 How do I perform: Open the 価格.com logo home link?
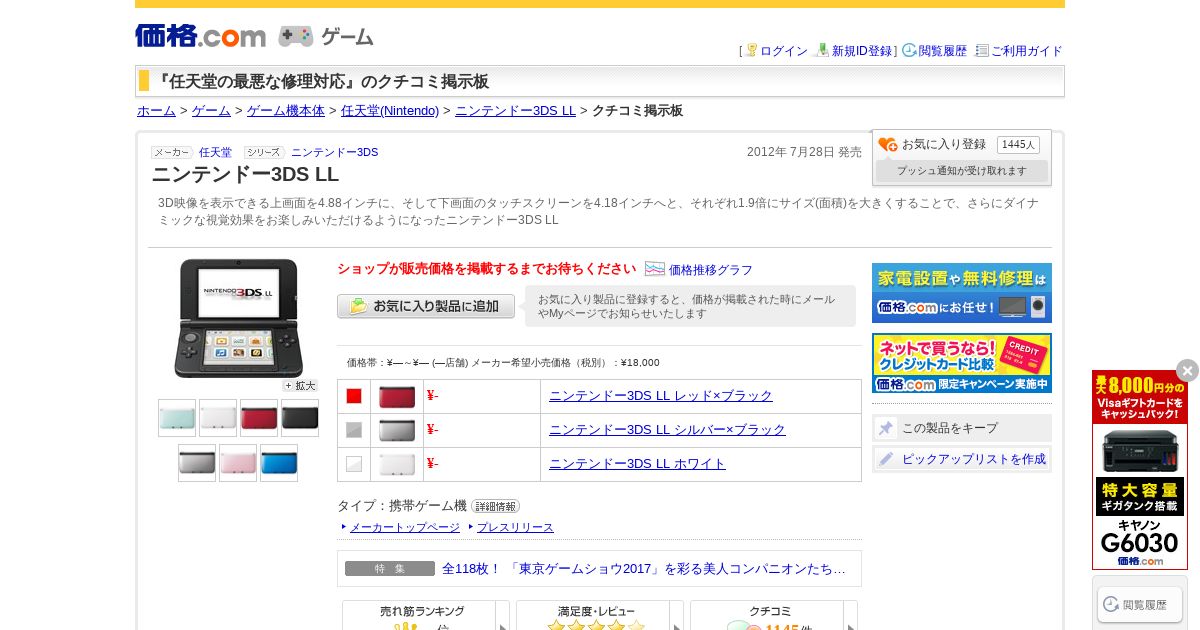pyautogui.click(x=200, y=36)
